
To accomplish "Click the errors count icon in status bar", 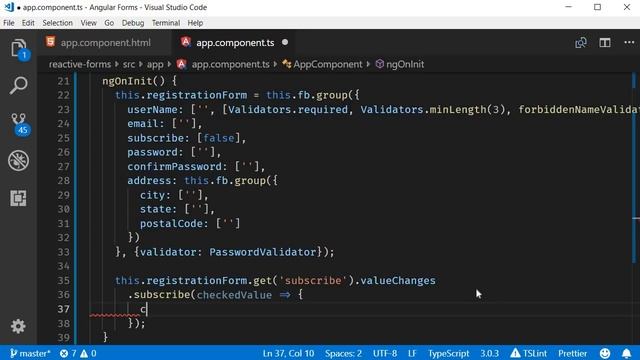I will point(64,353).
